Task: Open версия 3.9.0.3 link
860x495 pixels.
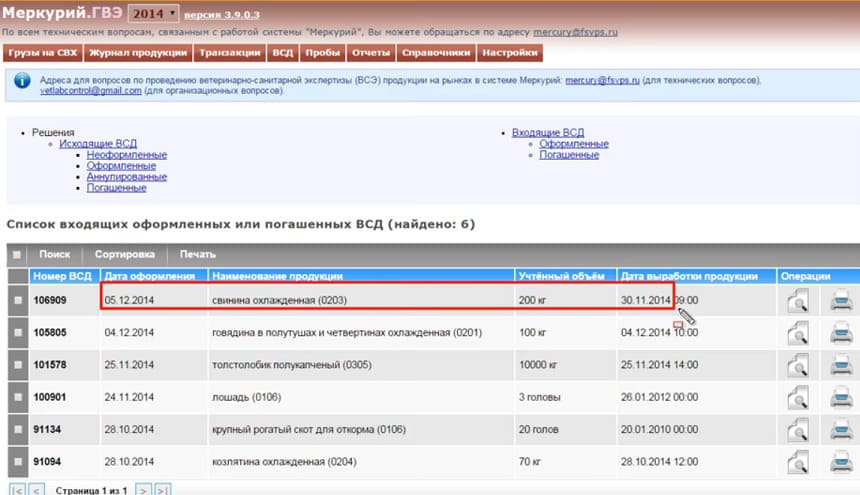Action: click(222, 15)
